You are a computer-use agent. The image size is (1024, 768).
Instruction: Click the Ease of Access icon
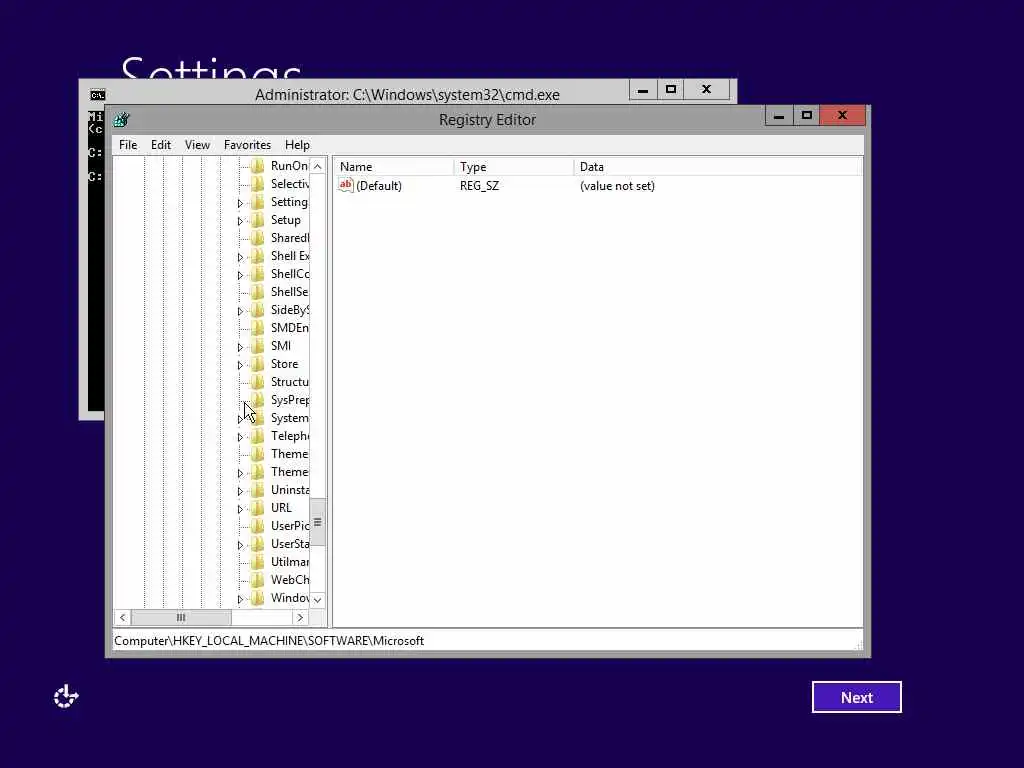click(66, 697)
